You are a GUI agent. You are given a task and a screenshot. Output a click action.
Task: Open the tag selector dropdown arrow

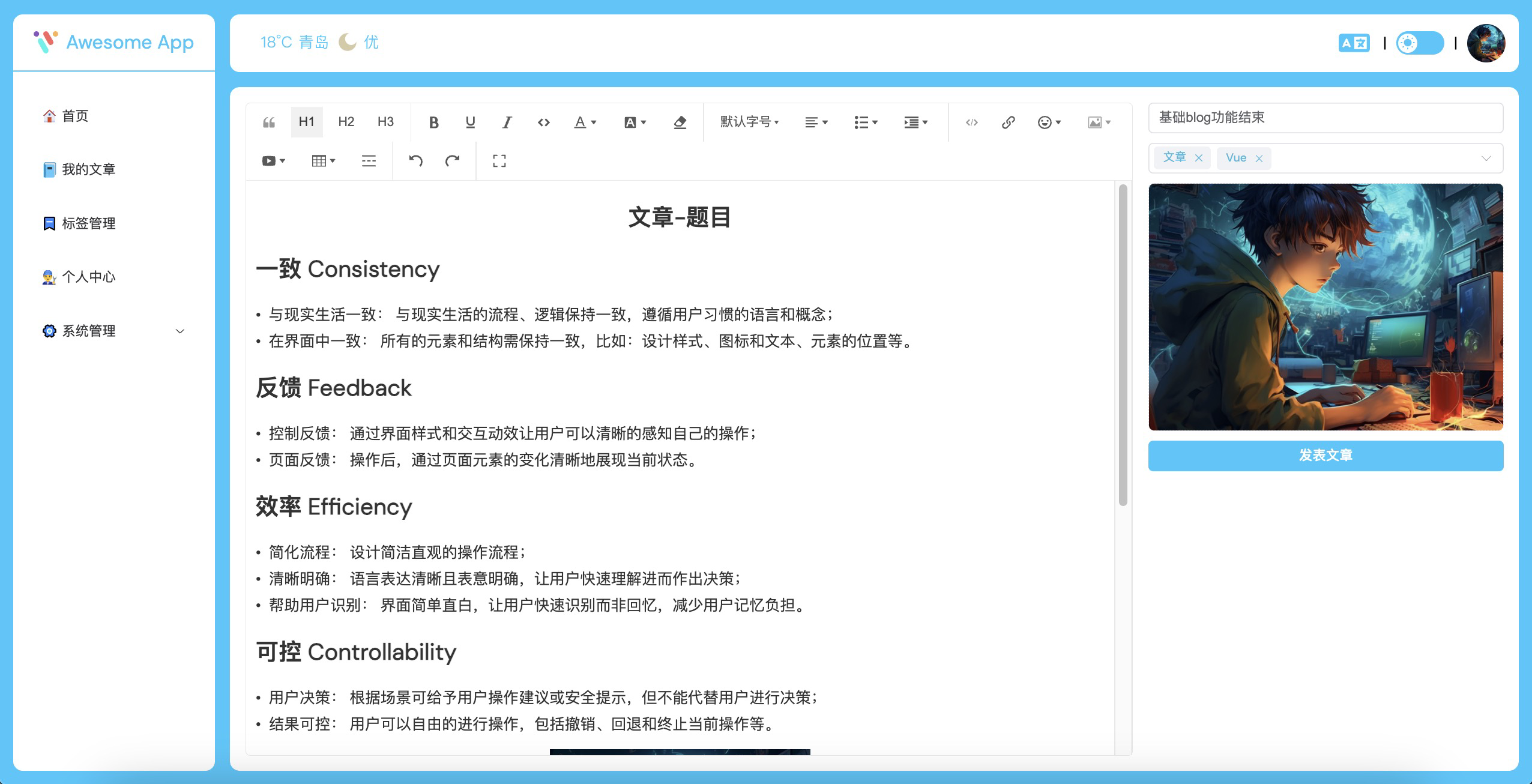click(1486, 158)
